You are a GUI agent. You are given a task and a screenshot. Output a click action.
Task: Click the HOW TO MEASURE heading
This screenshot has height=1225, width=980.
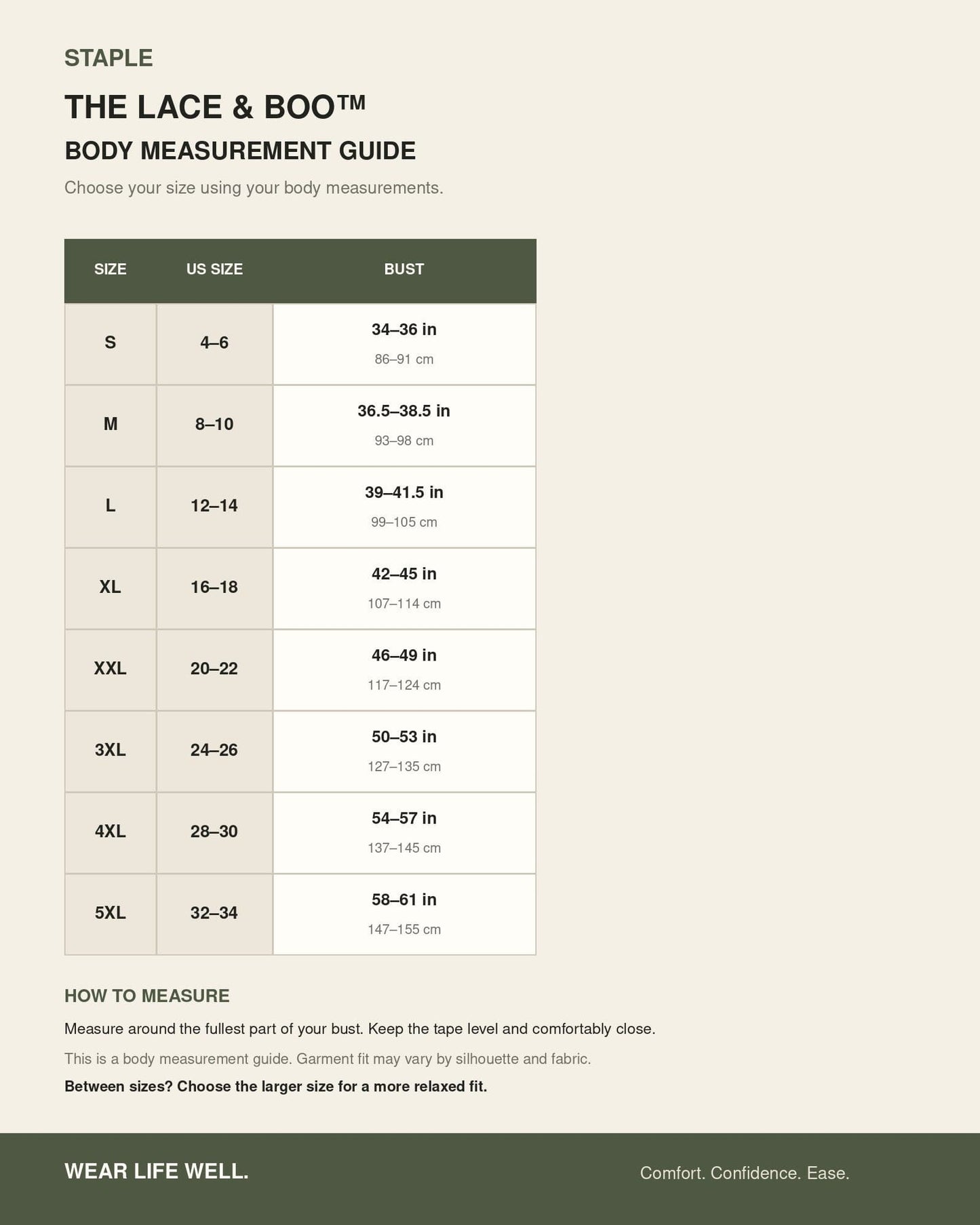(x=147, y=996)
